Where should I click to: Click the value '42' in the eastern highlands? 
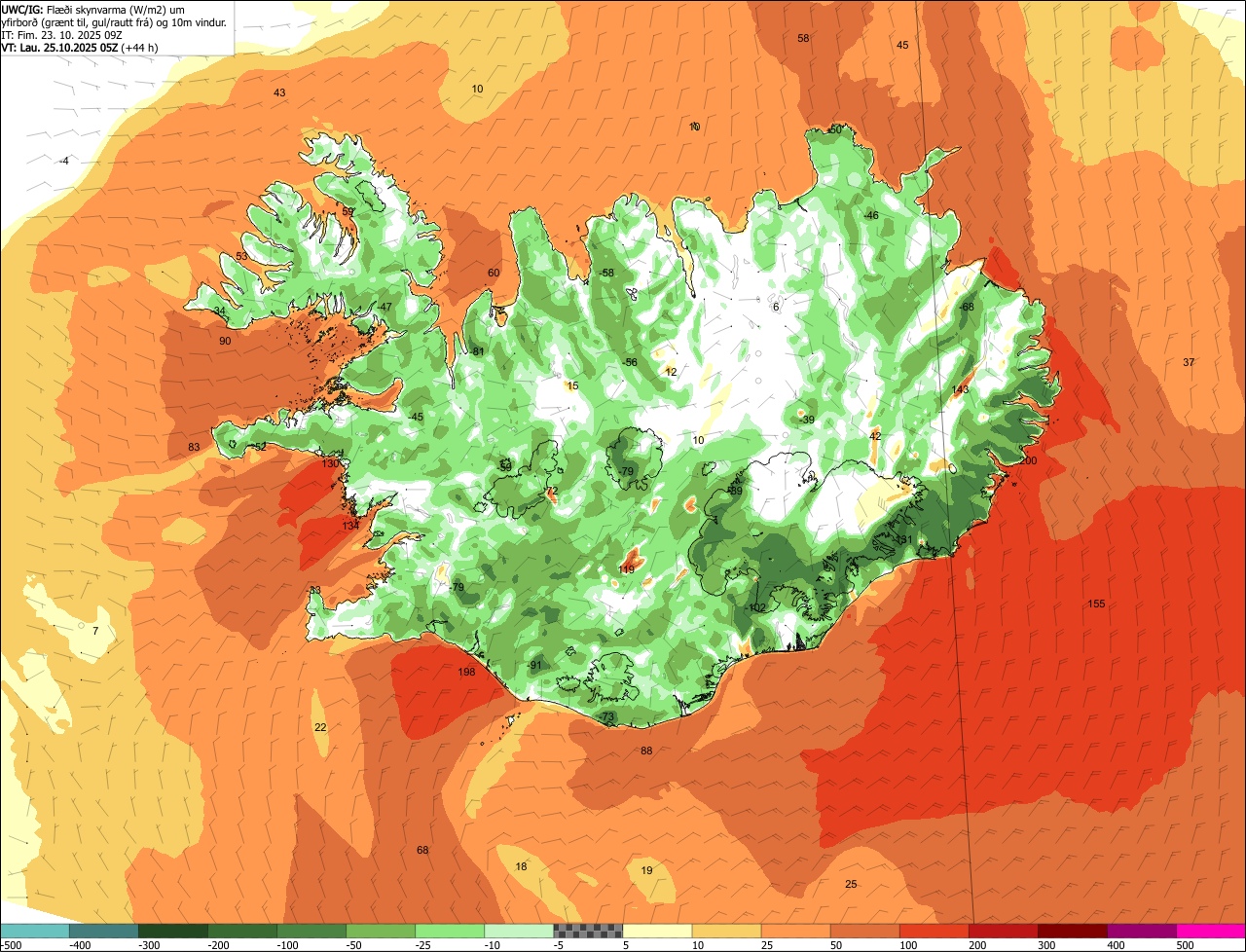875,436
